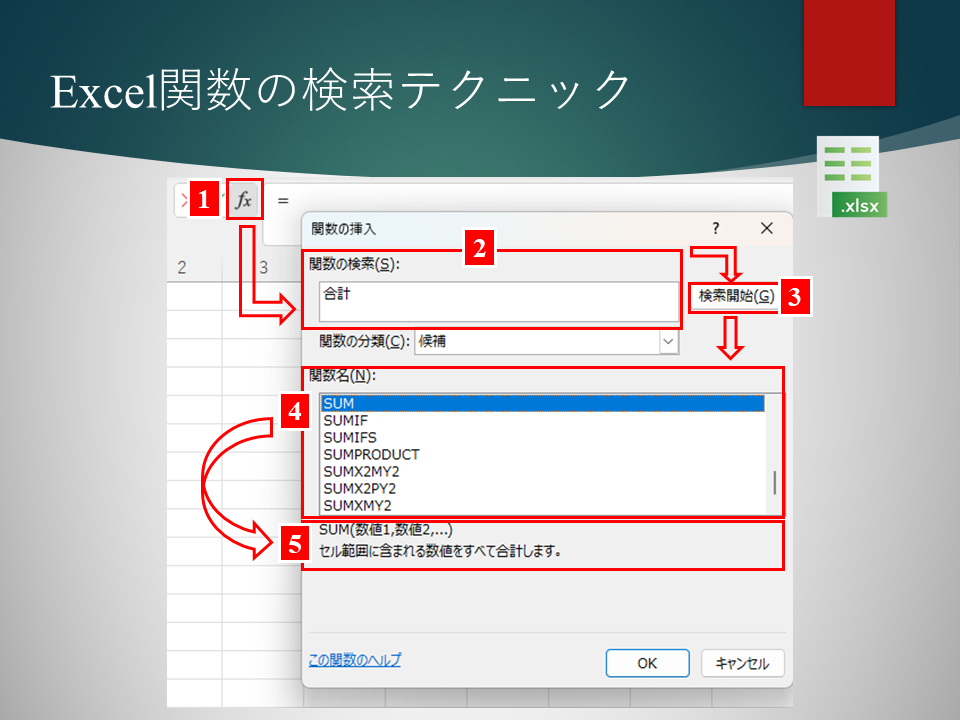Viewport: 960px width, 720px height.
Task: Click the question mark help icon in the dialog
Action: click(x=715, y=228)
